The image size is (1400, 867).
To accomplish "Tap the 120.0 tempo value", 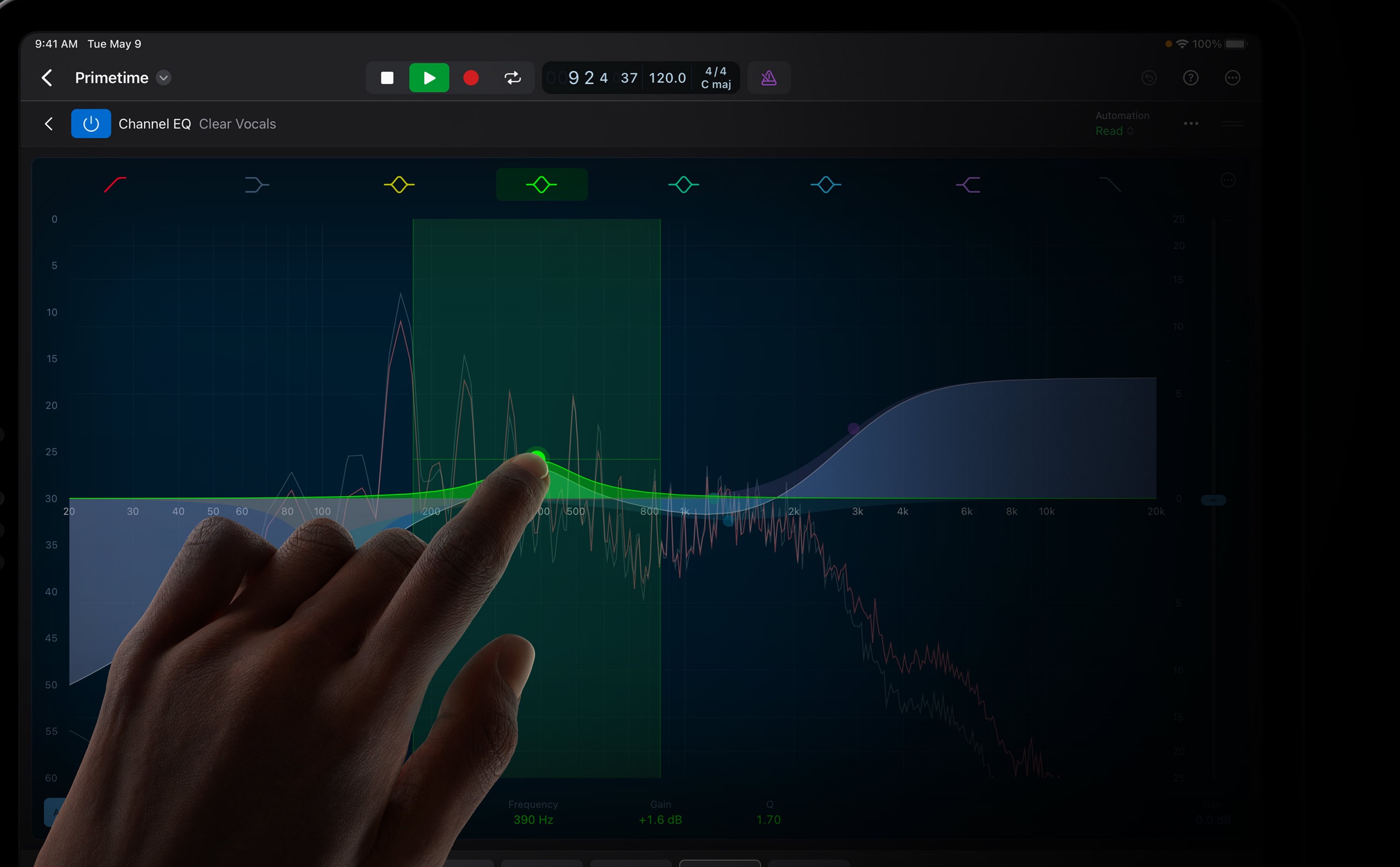I will click(x=667, y=78).
